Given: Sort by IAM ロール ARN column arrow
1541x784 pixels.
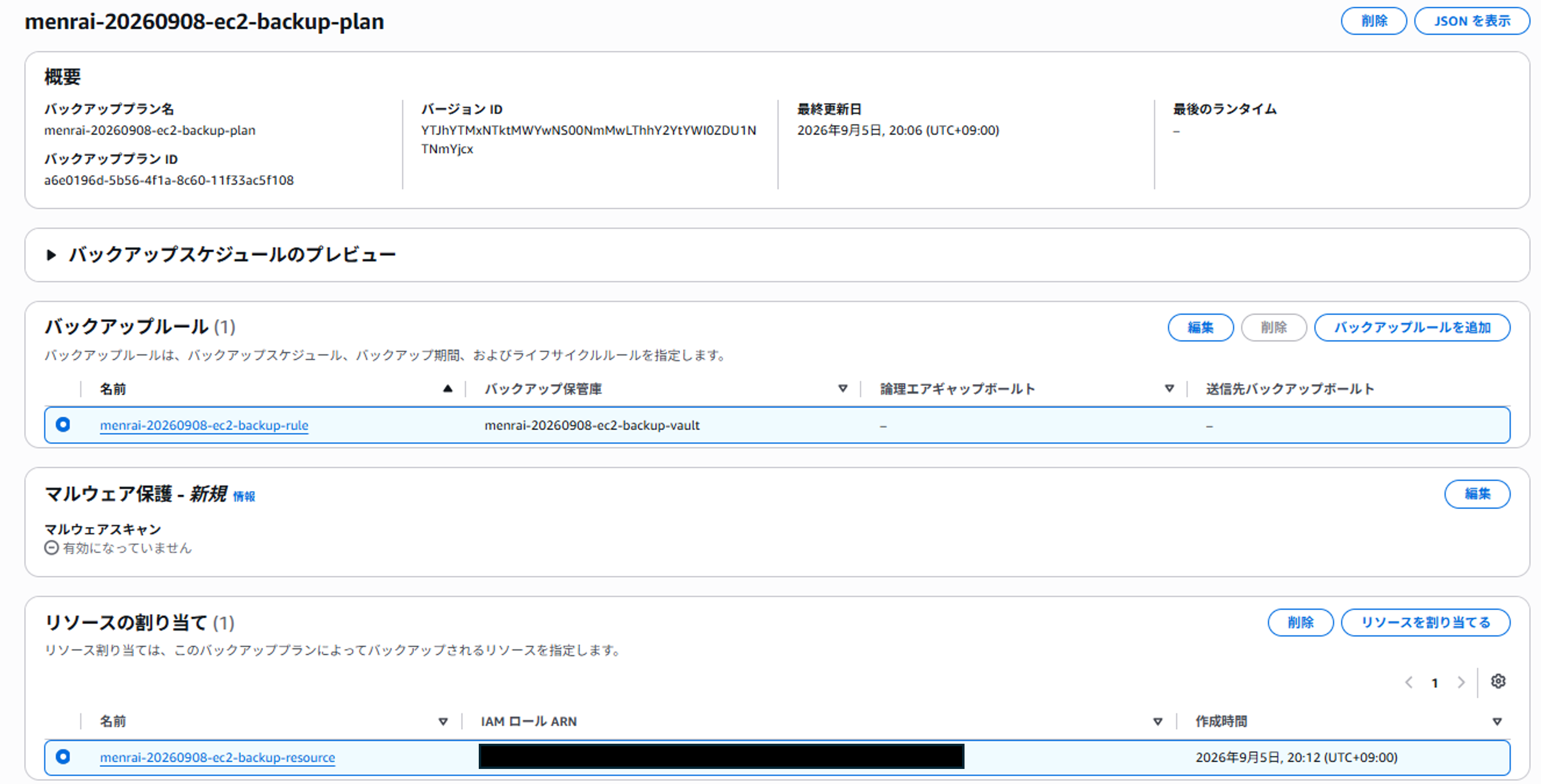Looking at the screenshot, I should click(1158, 721).
